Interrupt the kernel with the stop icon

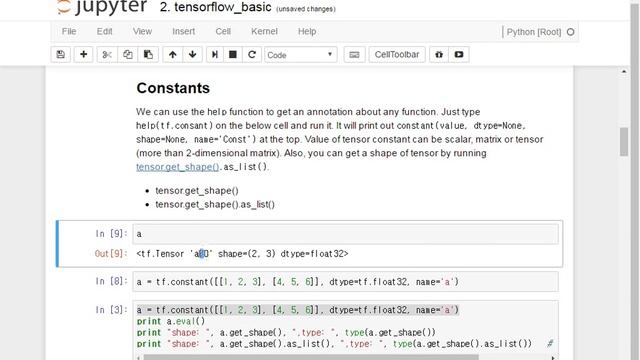pyautogui.click(x=233, y=54)
